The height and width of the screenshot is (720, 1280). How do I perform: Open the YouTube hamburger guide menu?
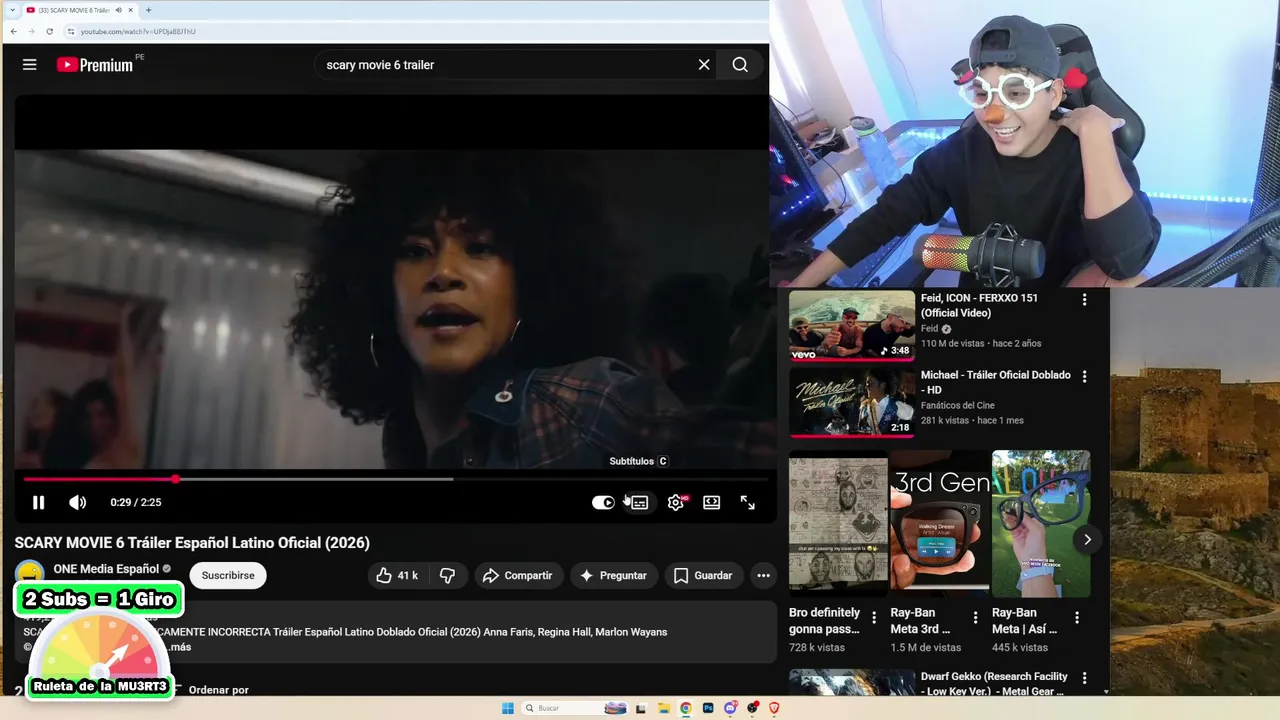pyautogui.click(x=30, y=65)
